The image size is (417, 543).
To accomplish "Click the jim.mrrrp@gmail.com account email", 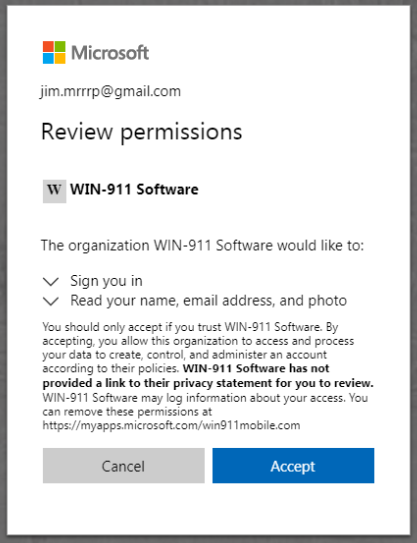I will coord(110,91).
